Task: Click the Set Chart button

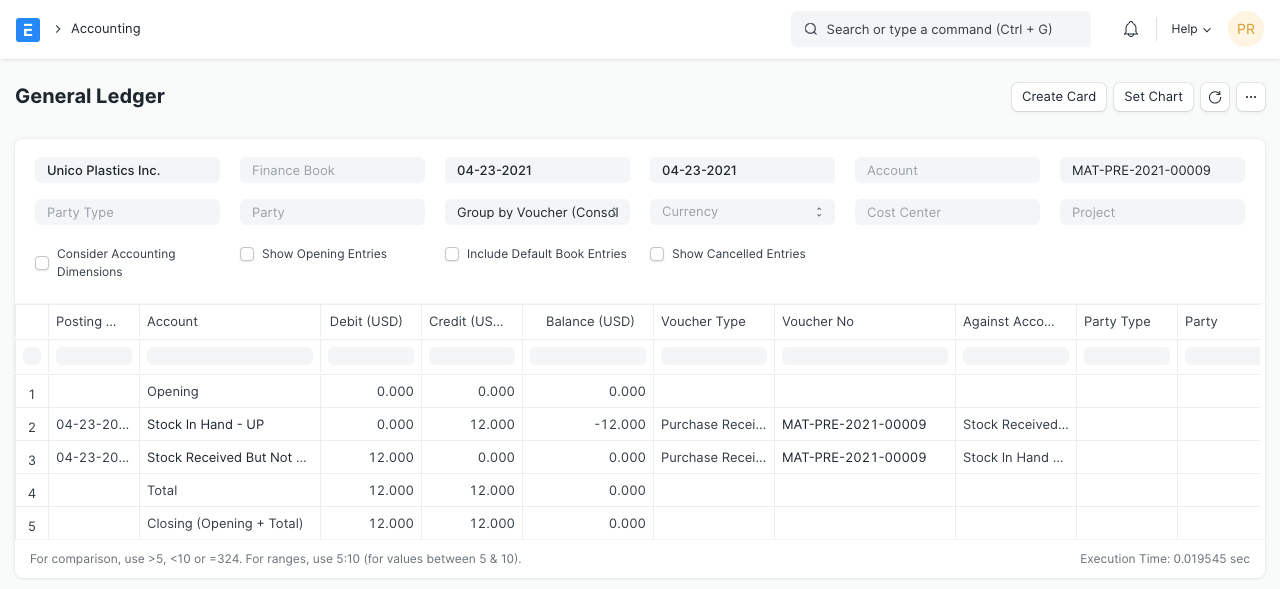Action: coord(1153,97)
